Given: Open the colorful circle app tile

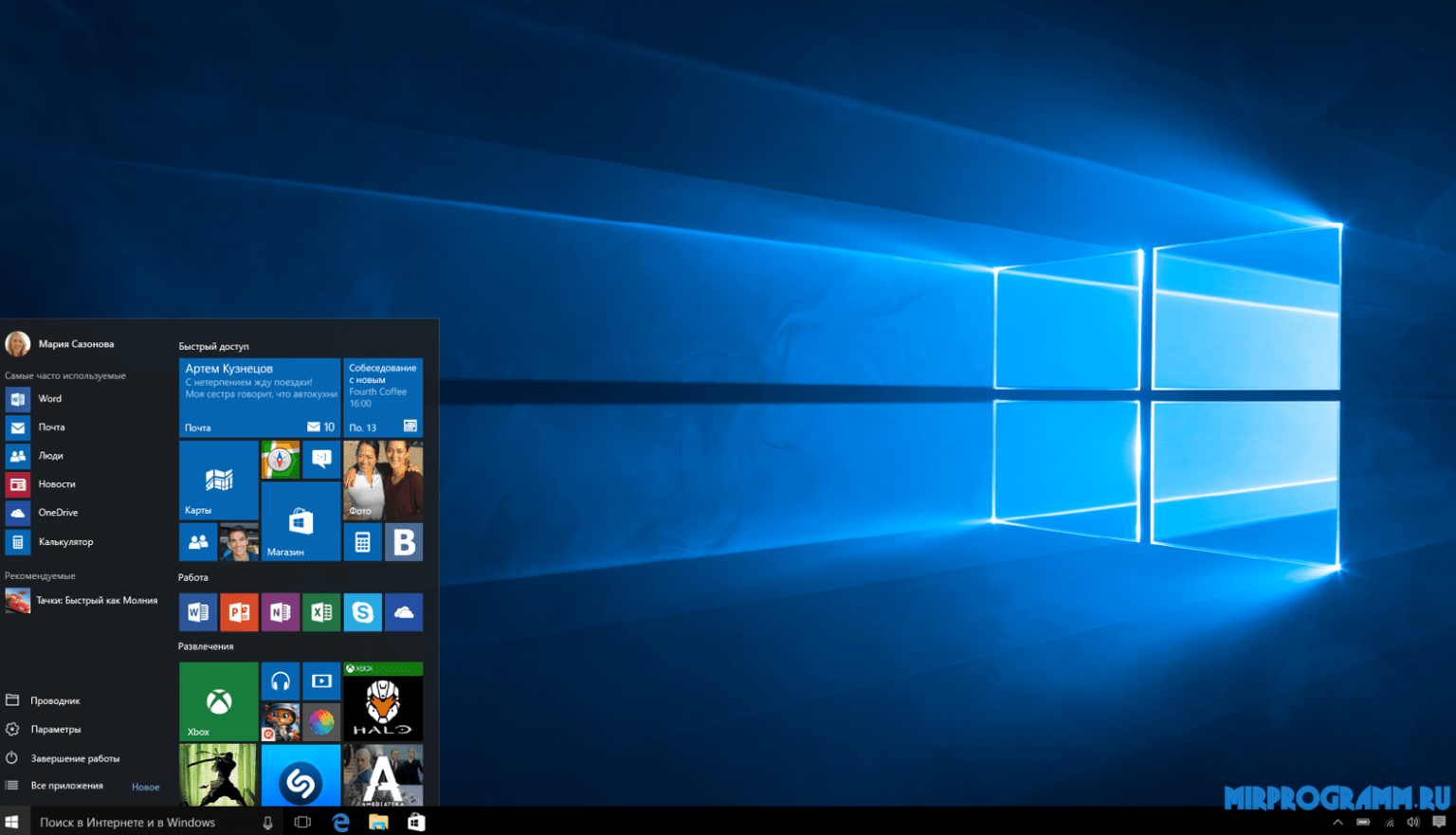Looking at the screenshot, I should pyautogui.click(x=321, y=722).
